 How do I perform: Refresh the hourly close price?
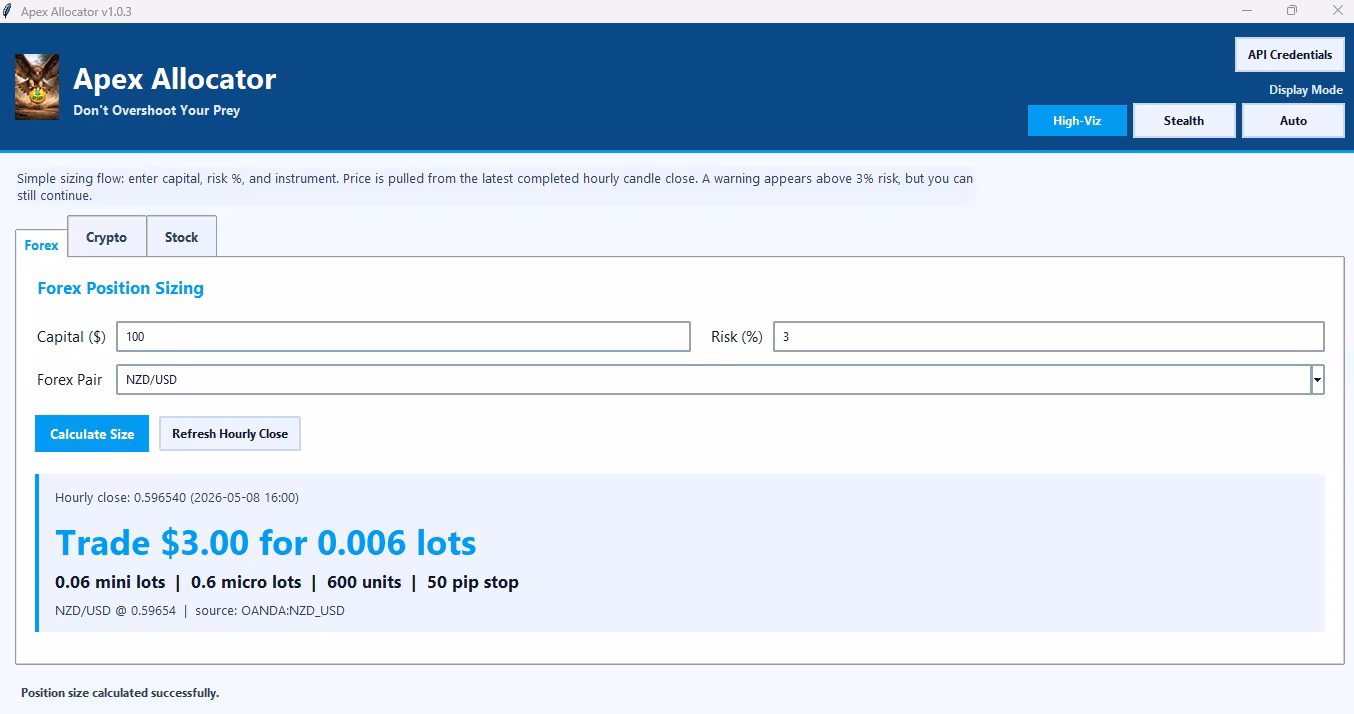click(230, 434)
